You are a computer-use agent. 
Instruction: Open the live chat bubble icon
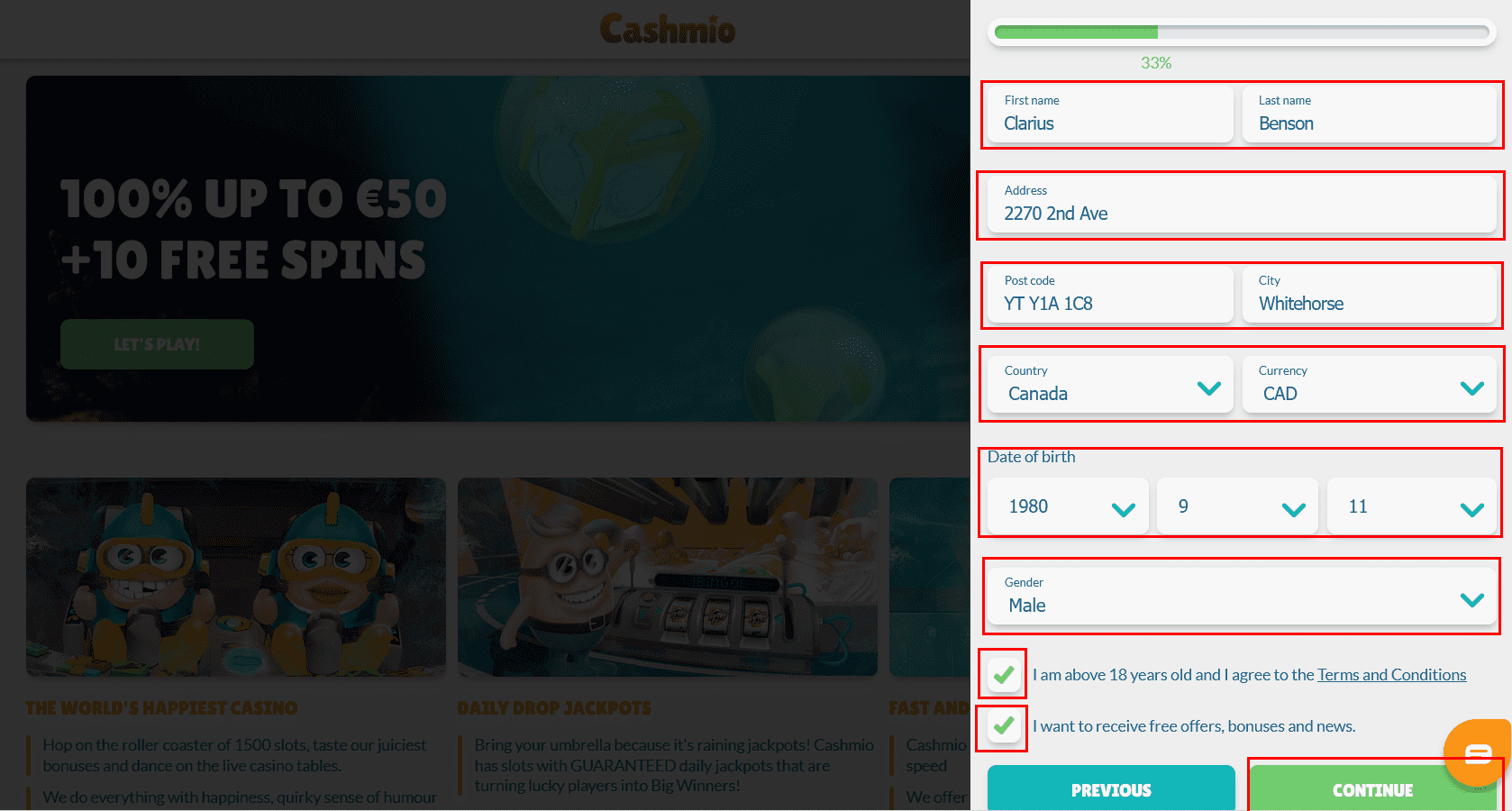(x=1478, y=752)
